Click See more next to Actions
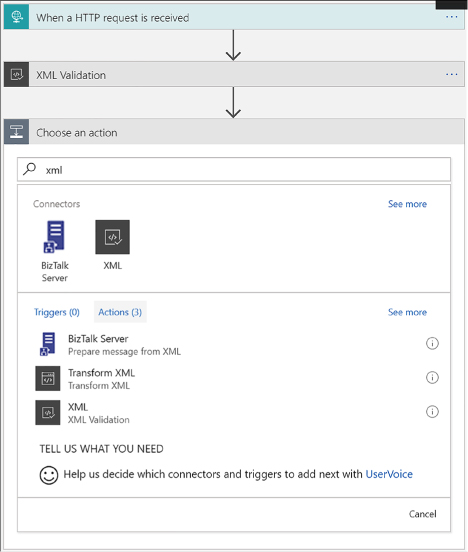 pyautogui.click(x=407, y=312)
